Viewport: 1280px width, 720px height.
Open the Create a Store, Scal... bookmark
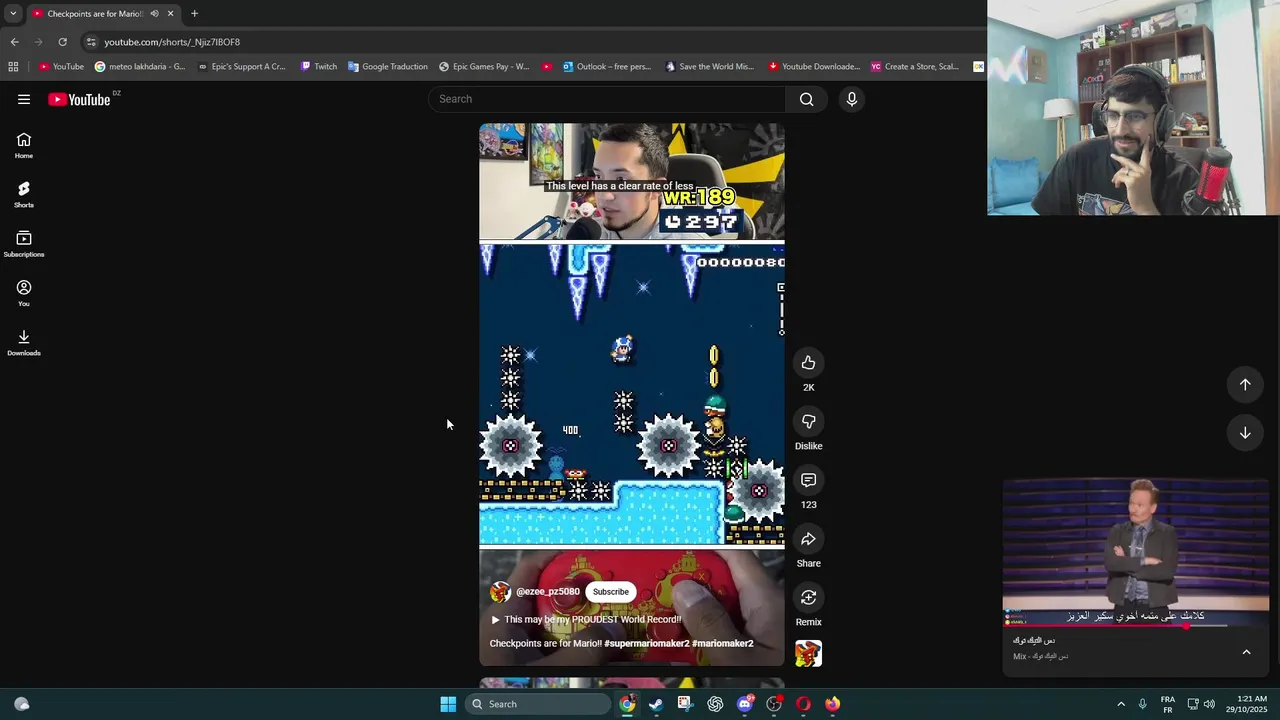[914, 67]
